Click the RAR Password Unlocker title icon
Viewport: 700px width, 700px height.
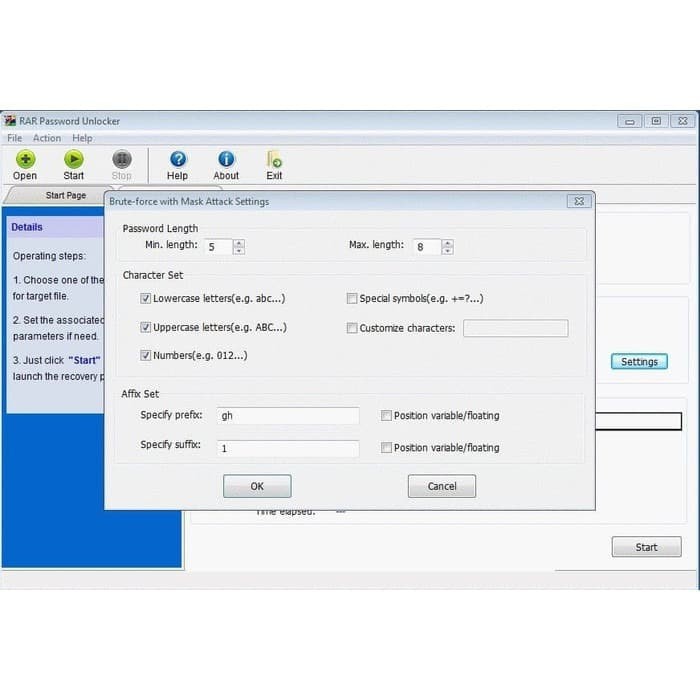[x=10, y=121]
